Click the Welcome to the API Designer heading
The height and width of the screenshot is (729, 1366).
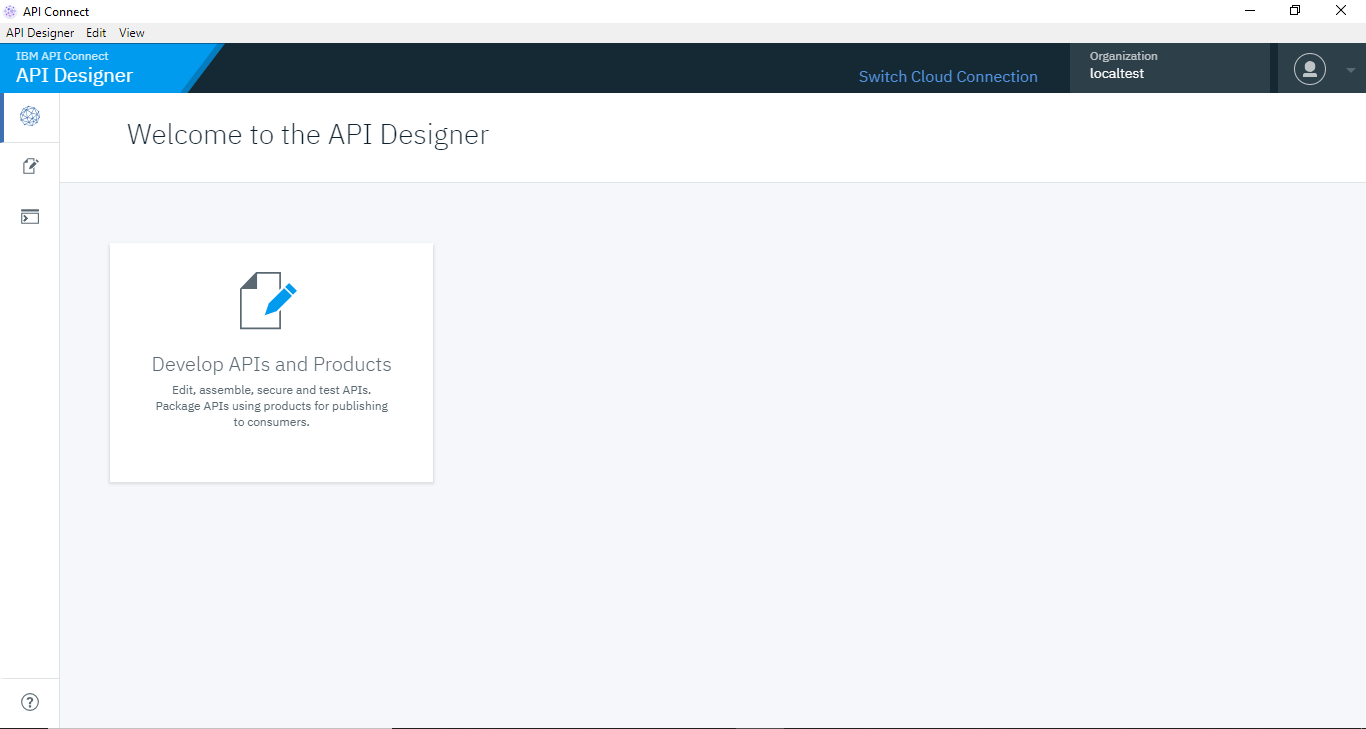pos(308,135)
